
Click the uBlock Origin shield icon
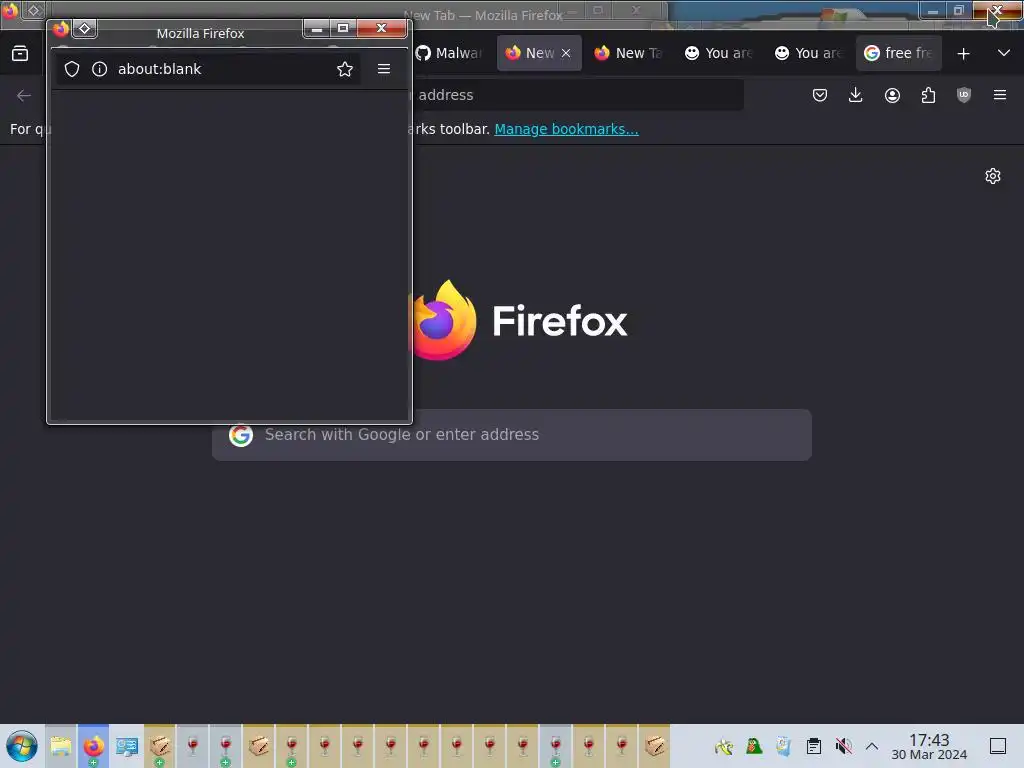point(964,95)
